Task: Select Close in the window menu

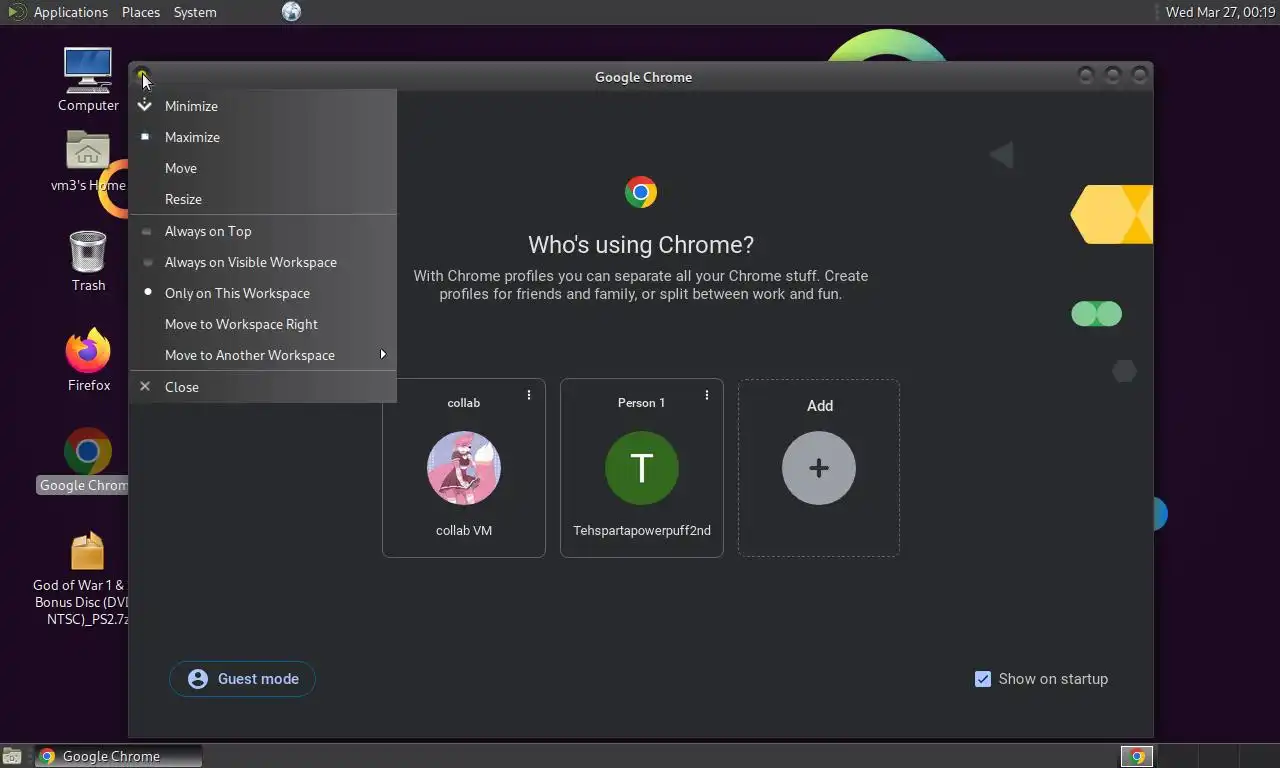Action: coord(263,387)
